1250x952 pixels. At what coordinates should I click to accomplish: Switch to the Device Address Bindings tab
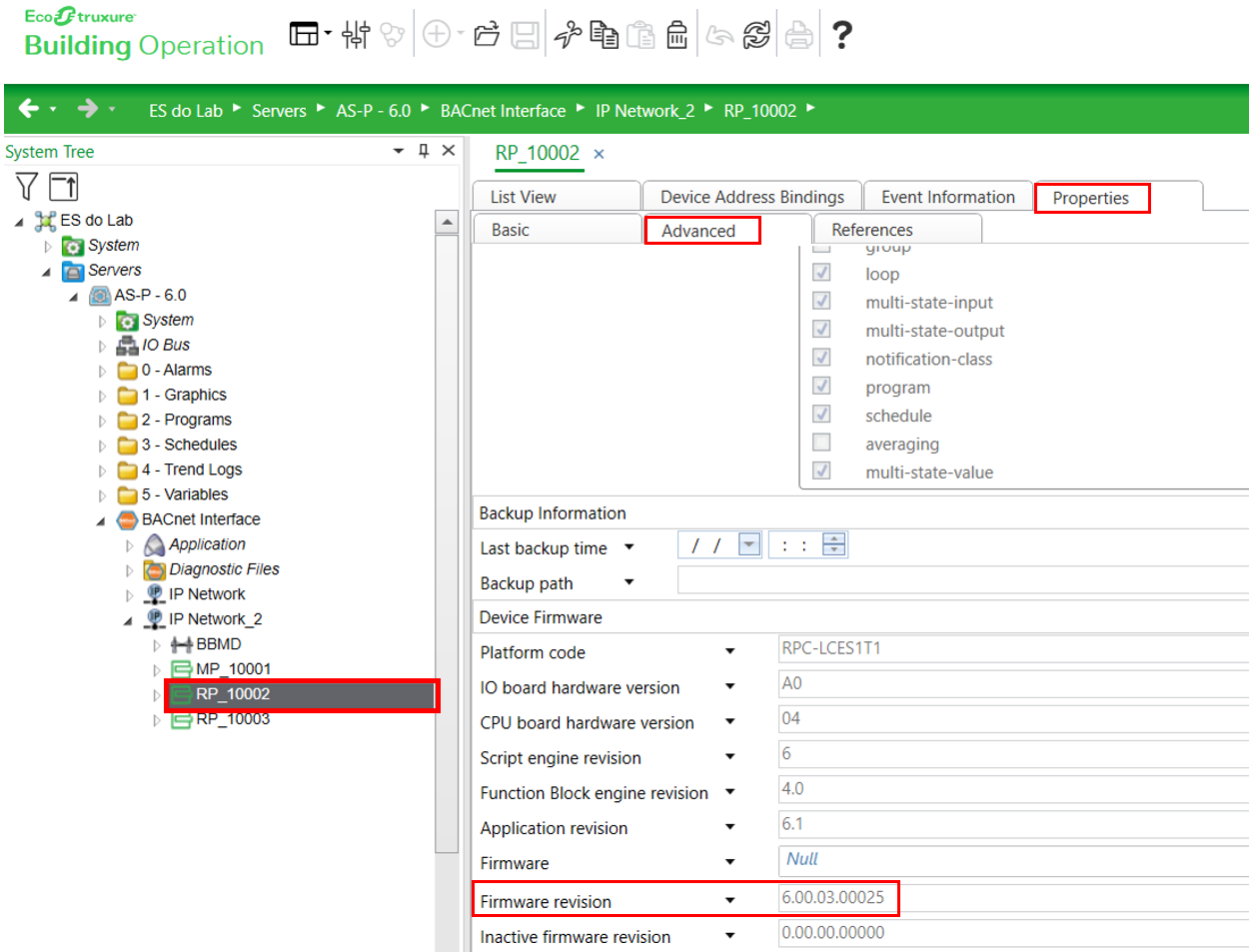click(x=752, y=197)
